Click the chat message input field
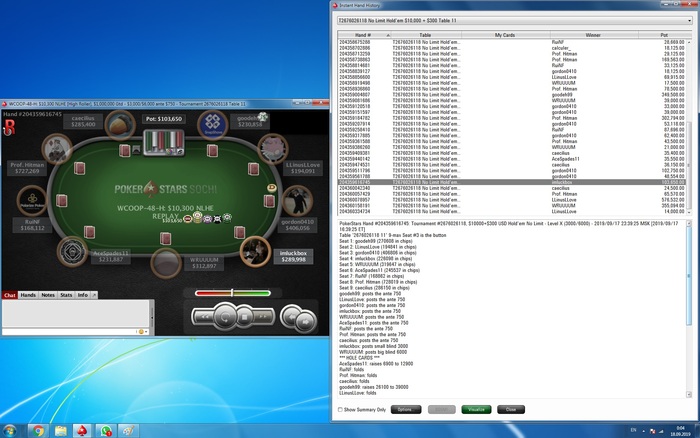The height and width of the screenshot is (438, 700). pyautogui.click(x=69, y=331)
